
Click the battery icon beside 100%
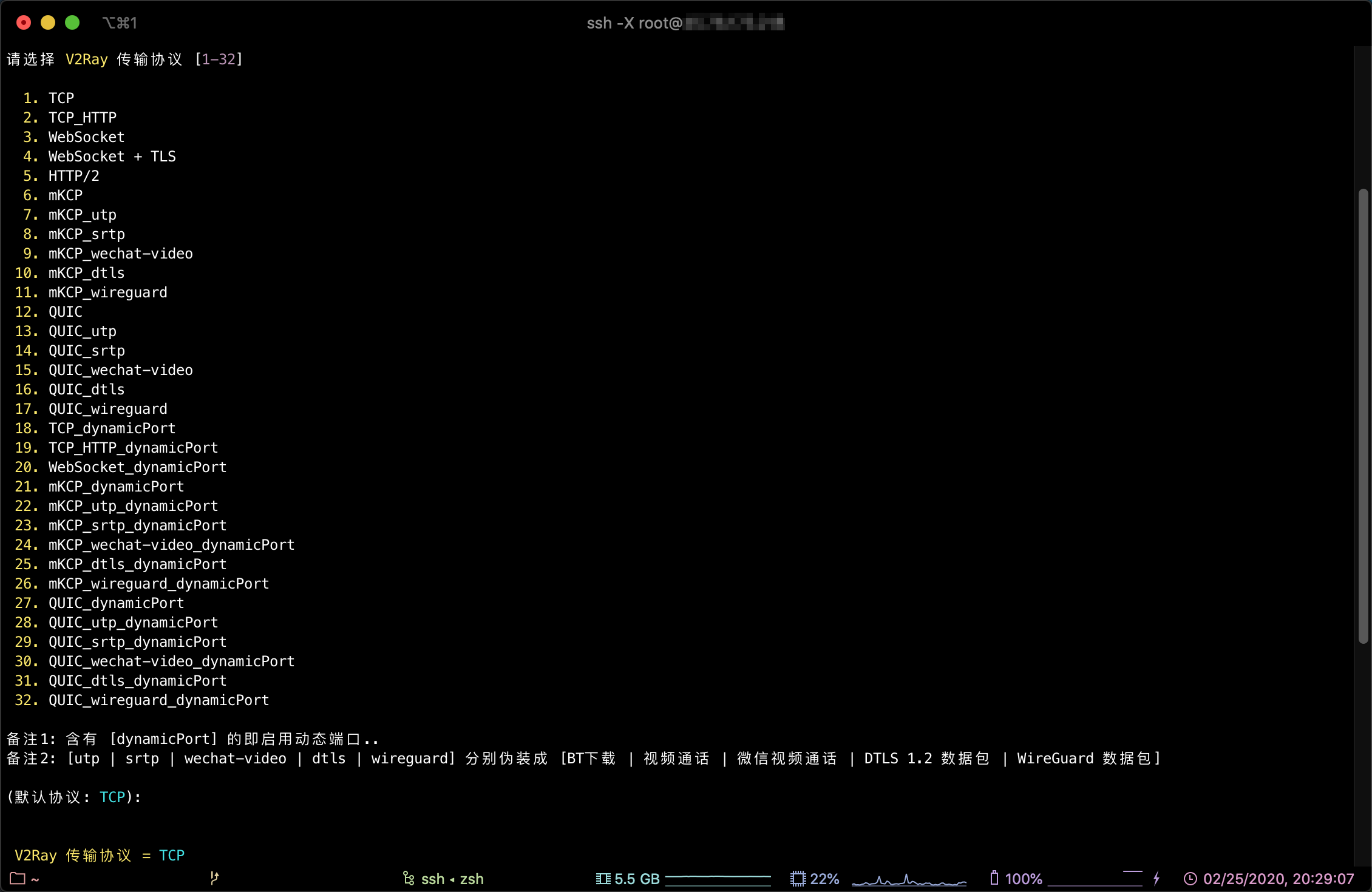click(x=994, y=878)
